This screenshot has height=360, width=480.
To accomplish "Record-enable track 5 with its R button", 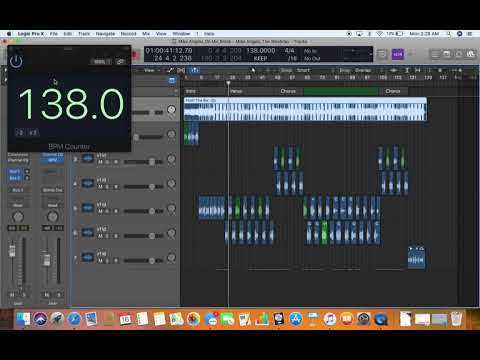I will click(115, 211).
